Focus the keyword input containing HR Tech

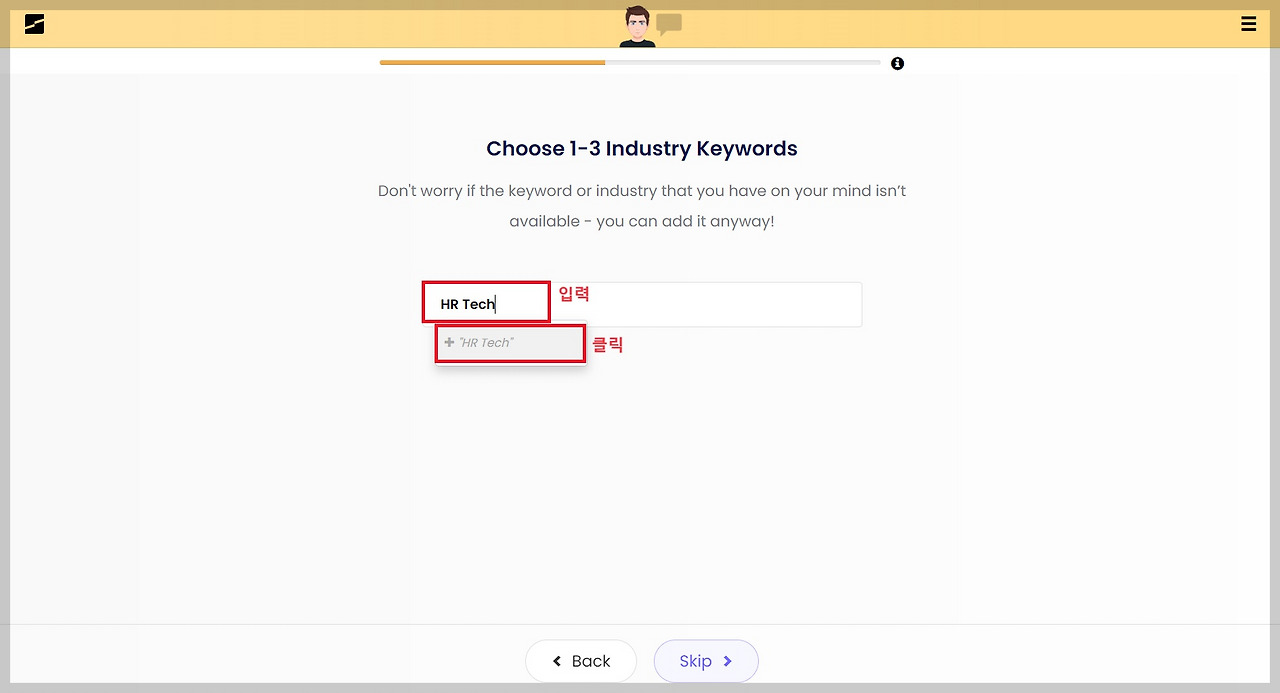pyautogui.click(x=486, y=304)
